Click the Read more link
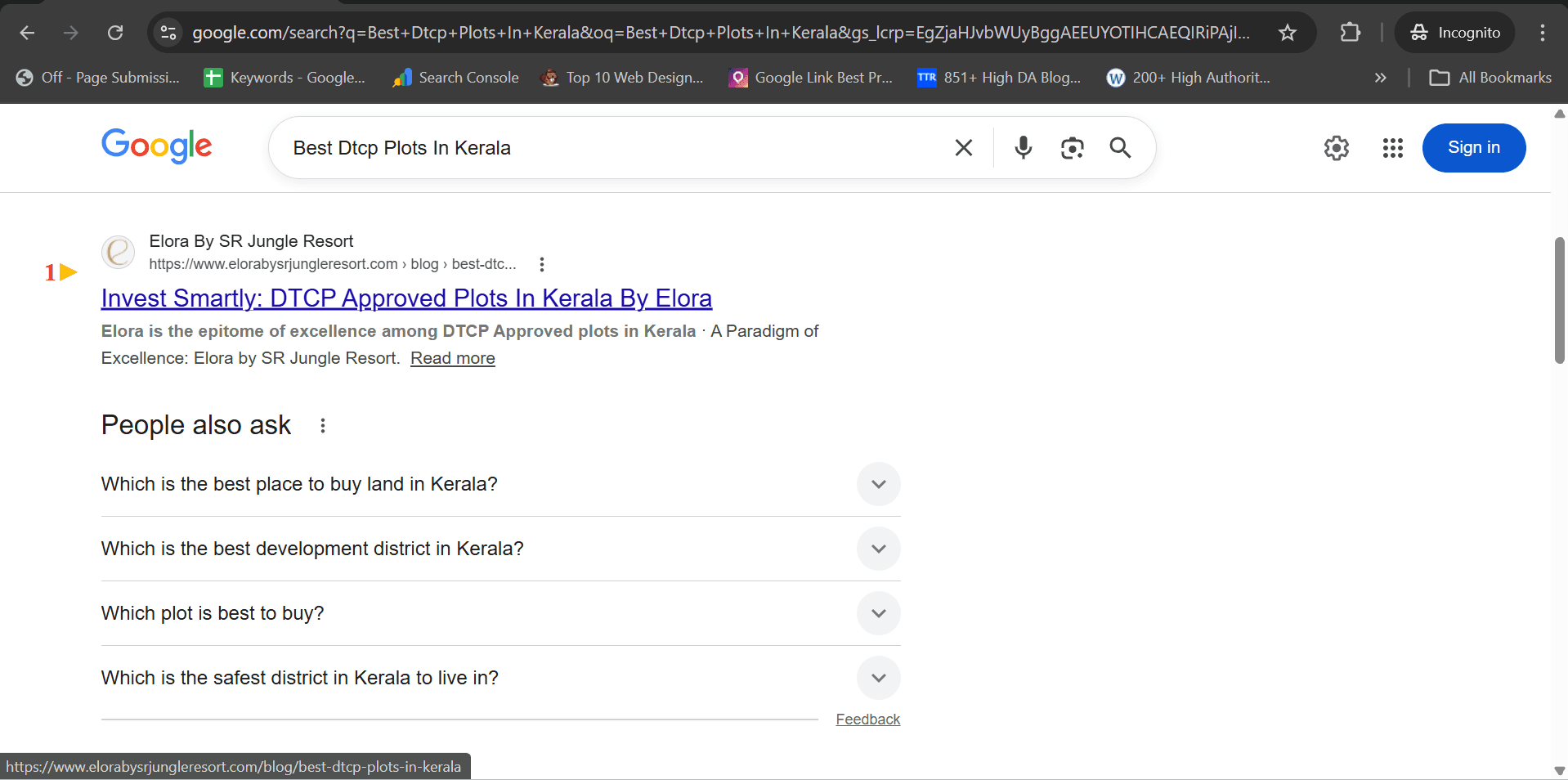 pos(453,358)
